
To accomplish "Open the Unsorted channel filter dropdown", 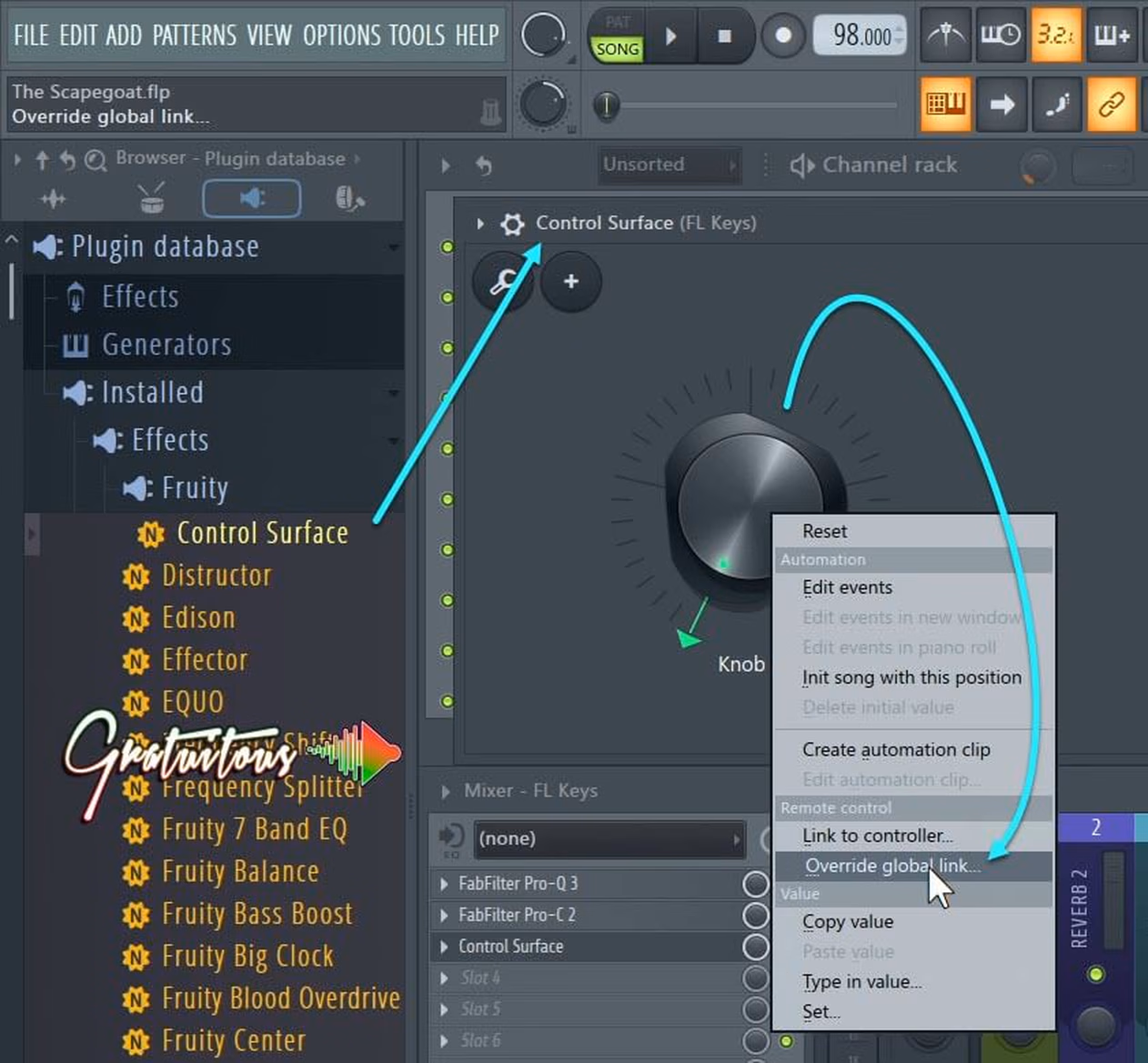I will click(670, 165).
